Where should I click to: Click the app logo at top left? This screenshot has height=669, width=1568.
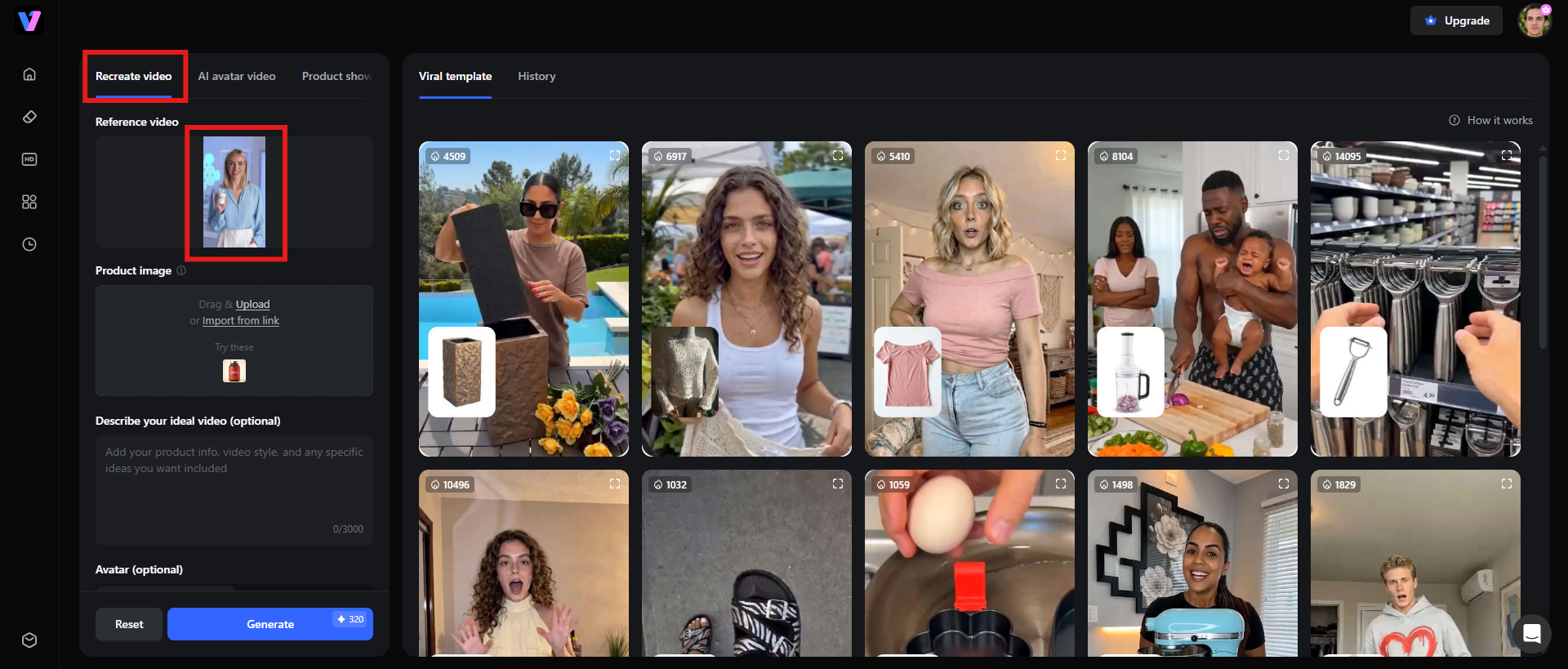click(x=29, y=20)
